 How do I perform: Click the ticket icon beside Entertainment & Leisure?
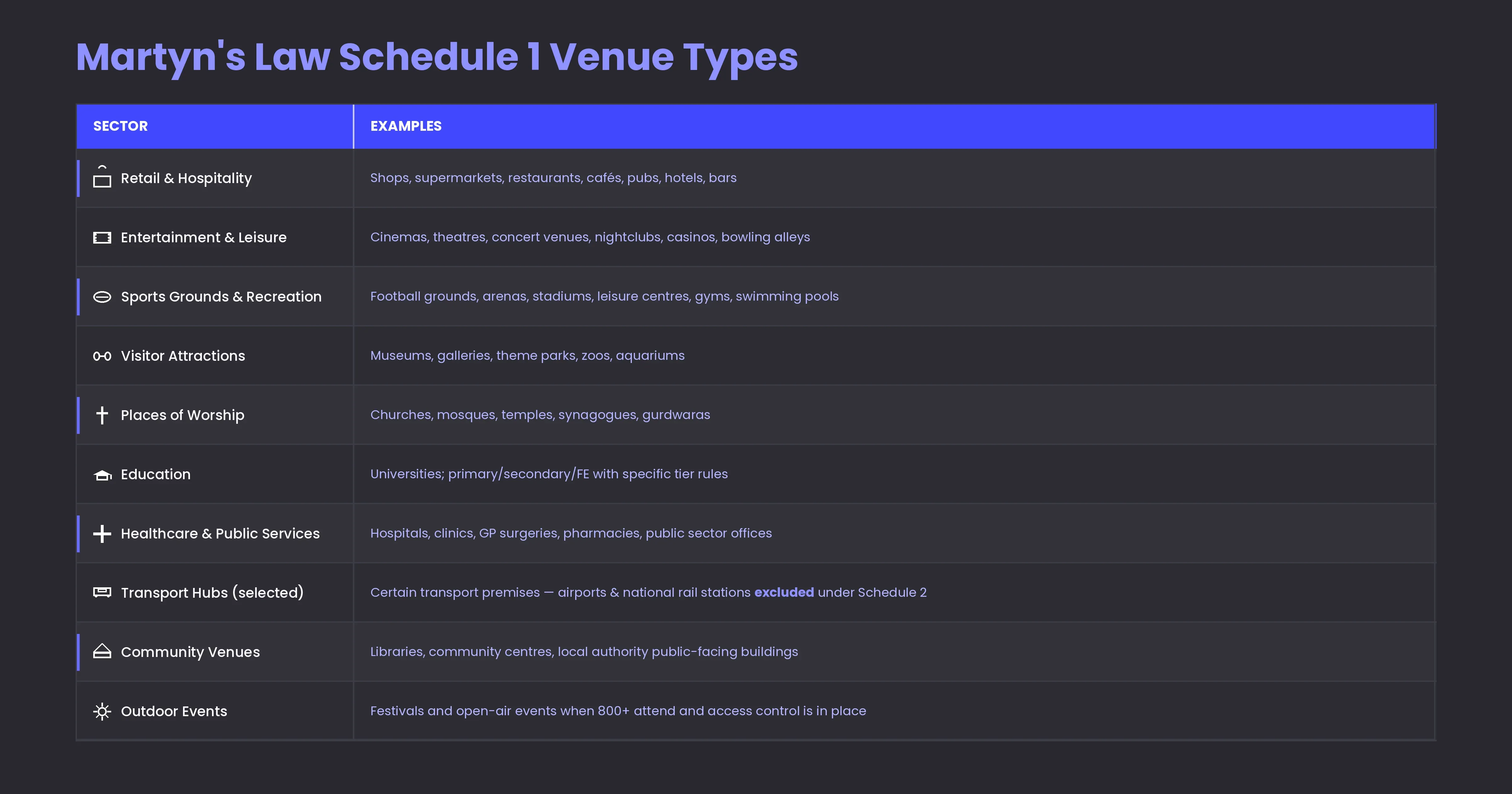click(102, 237)
